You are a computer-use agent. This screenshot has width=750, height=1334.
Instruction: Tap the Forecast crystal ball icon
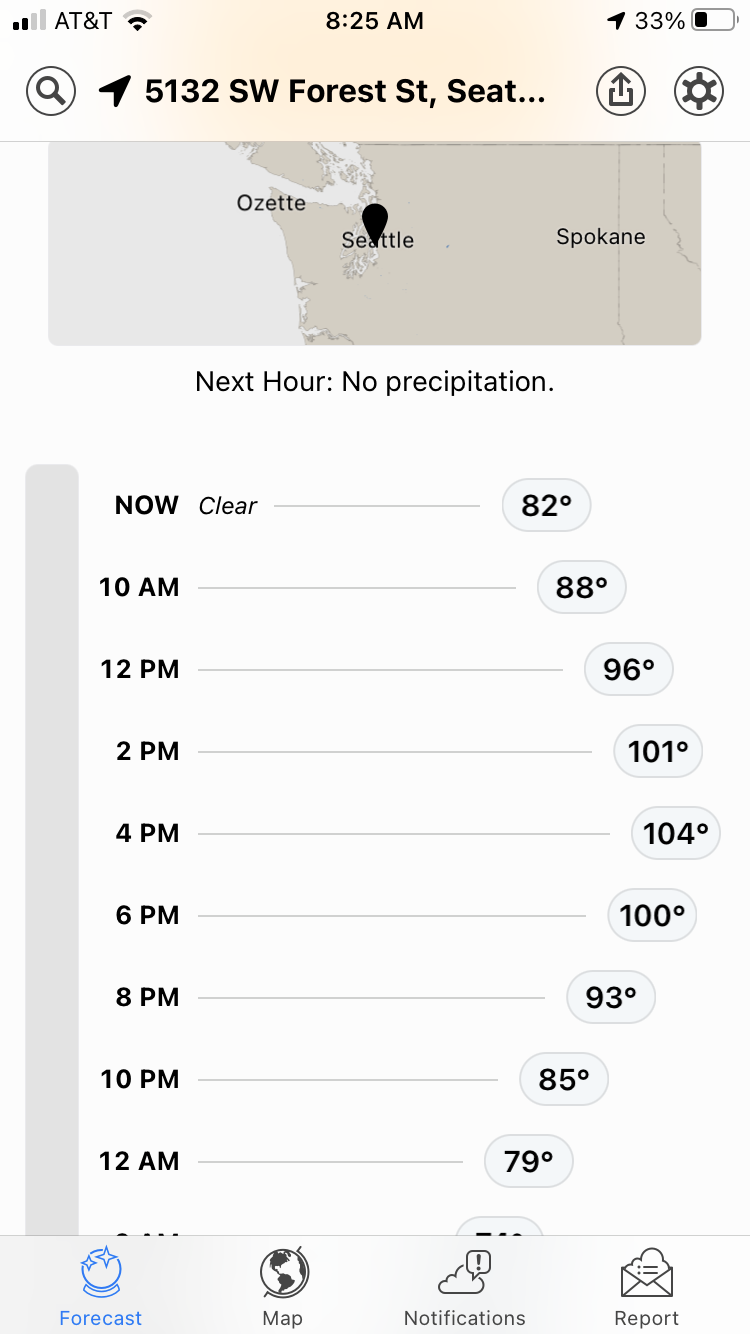pos(101,1274)
